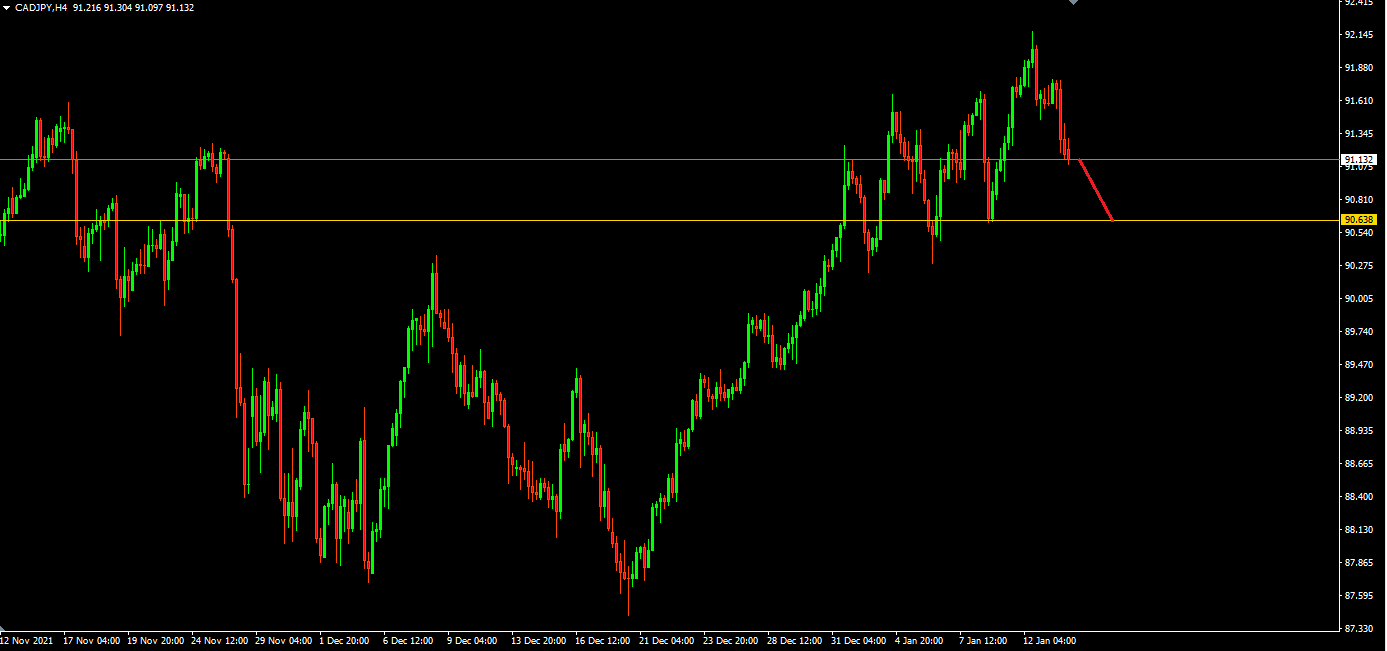Click the 87.595 price scale value
1387x651 pixels.
(x=1358, y=596)
